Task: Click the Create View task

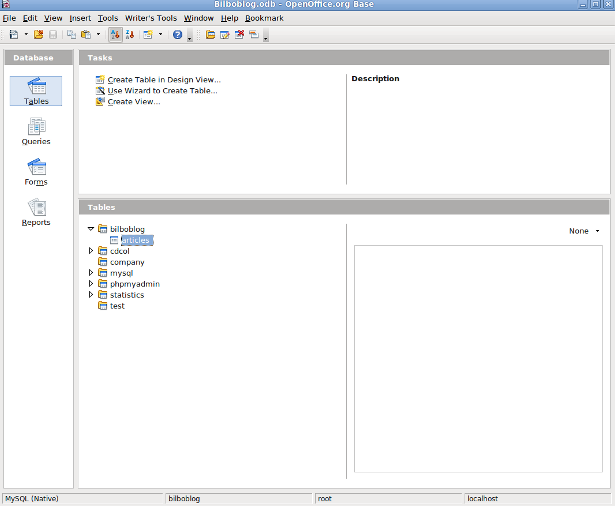Action: (134, 102)
